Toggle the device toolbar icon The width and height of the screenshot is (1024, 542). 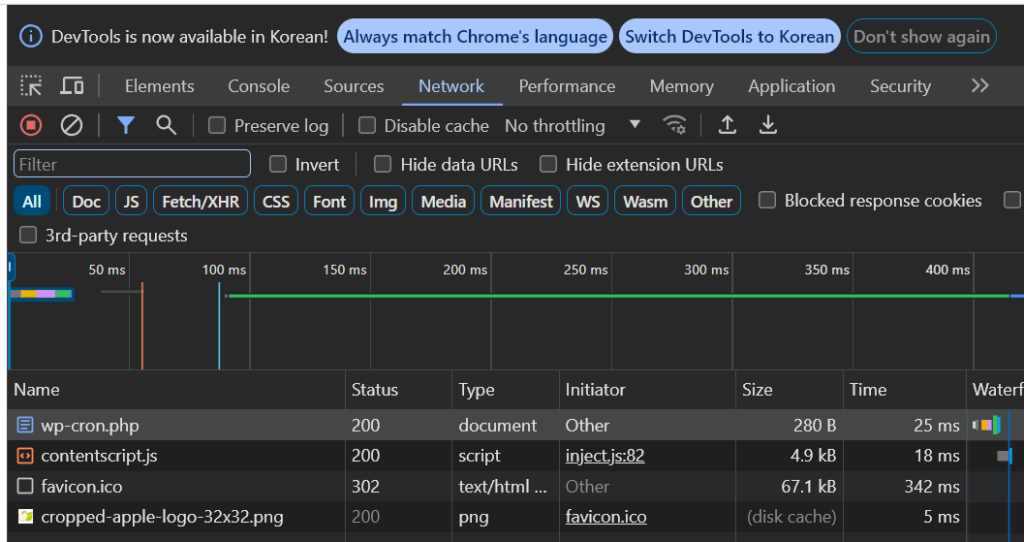pos(71,87)
